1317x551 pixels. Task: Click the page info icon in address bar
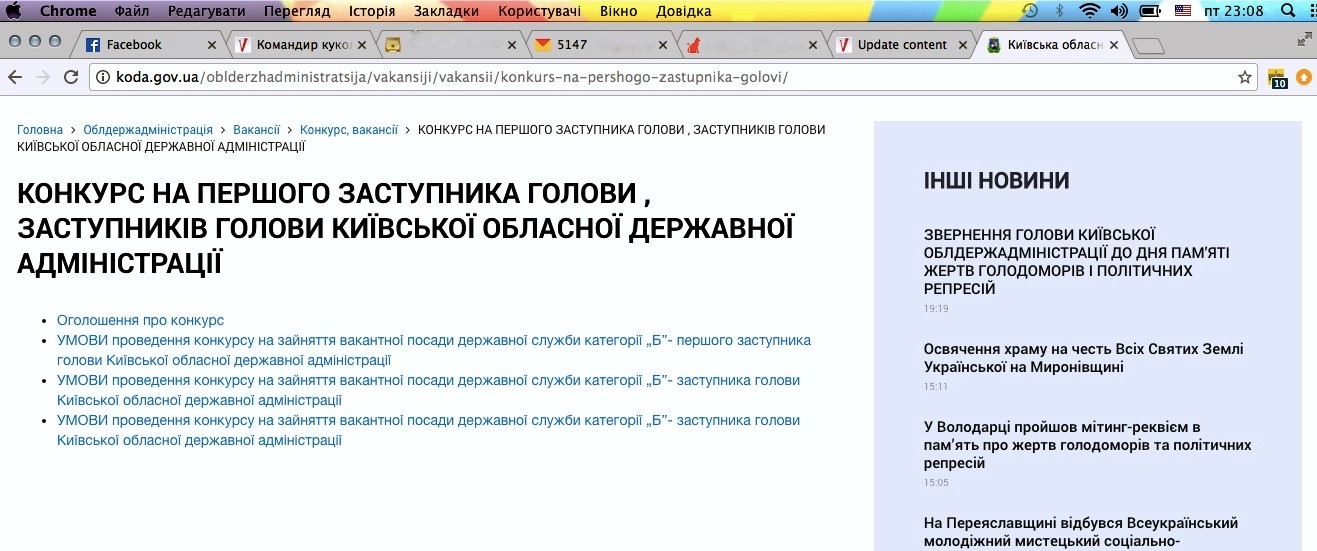102,77
